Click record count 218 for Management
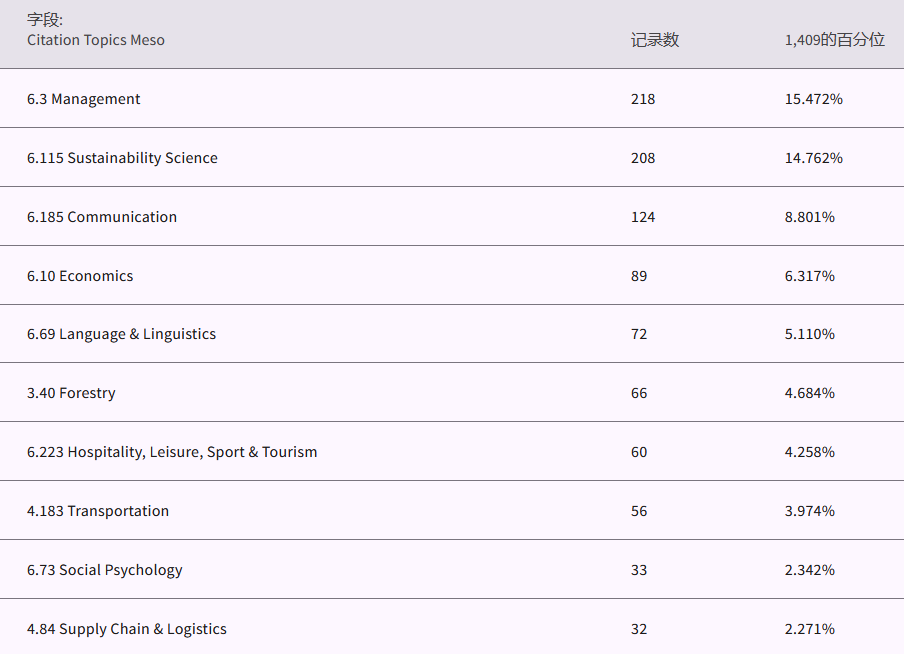 [x=643, y=99]
